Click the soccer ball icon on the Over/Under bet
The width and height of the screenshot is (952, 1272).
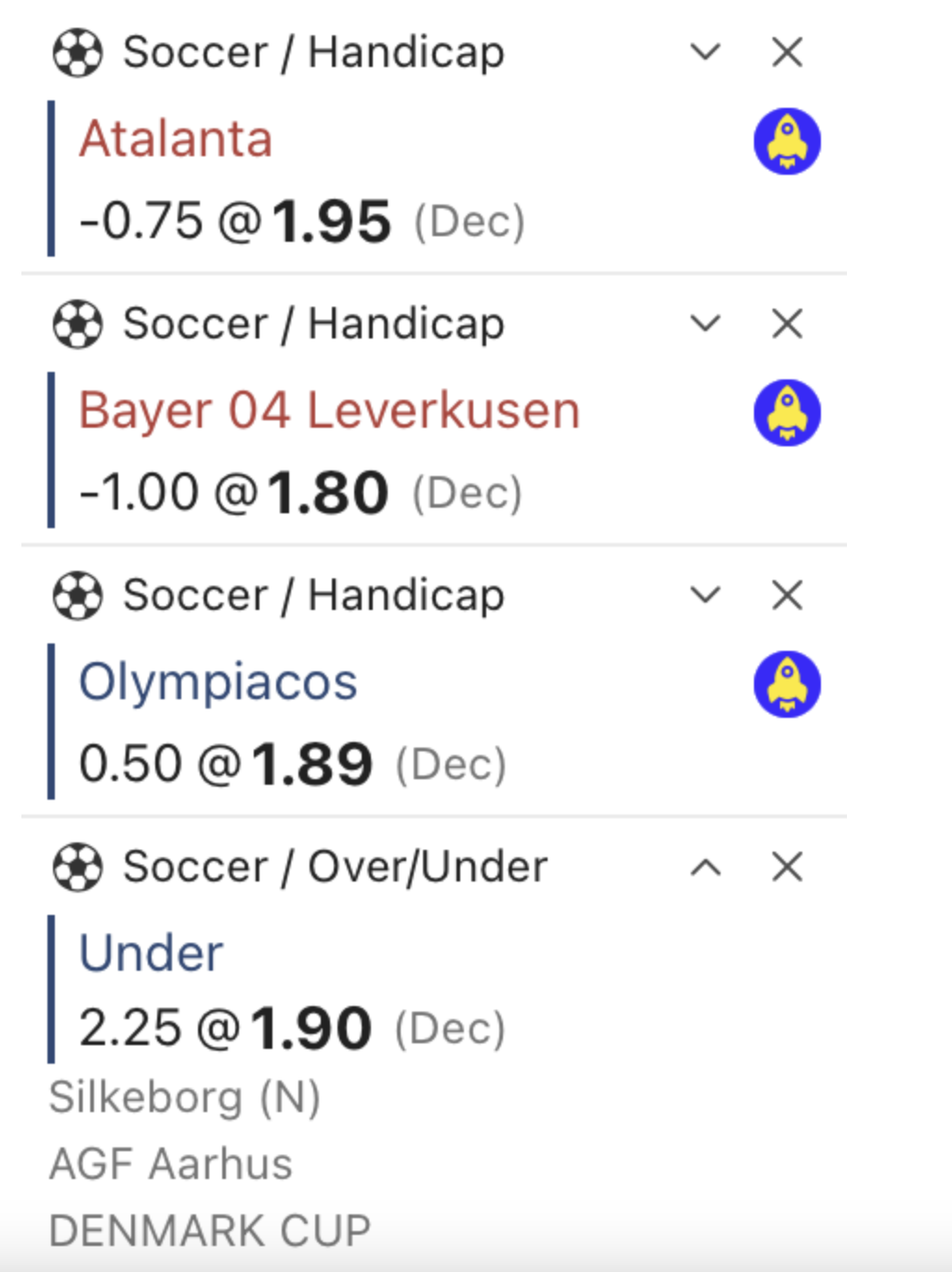[x=77, y=867]
